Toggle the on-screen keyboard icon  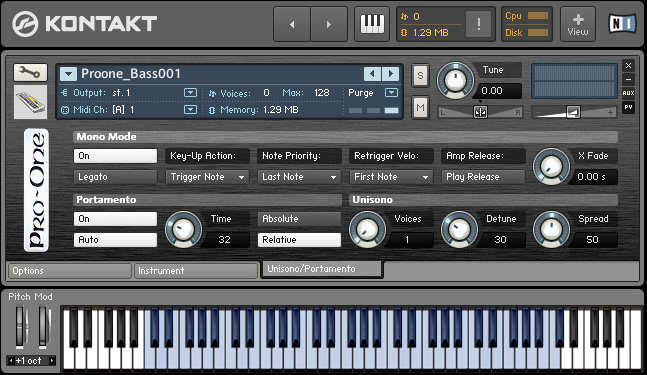coord(372,24)
